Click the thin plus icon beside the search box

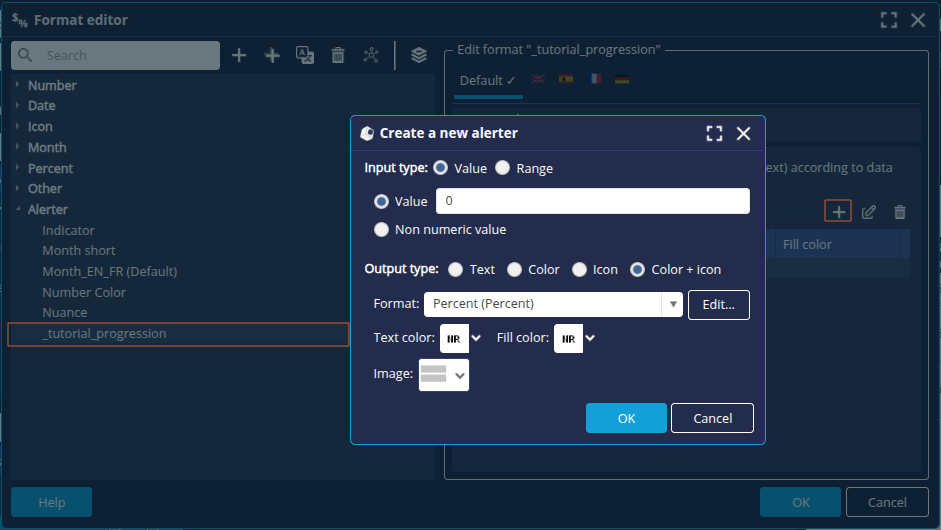[x=239, y=56]
